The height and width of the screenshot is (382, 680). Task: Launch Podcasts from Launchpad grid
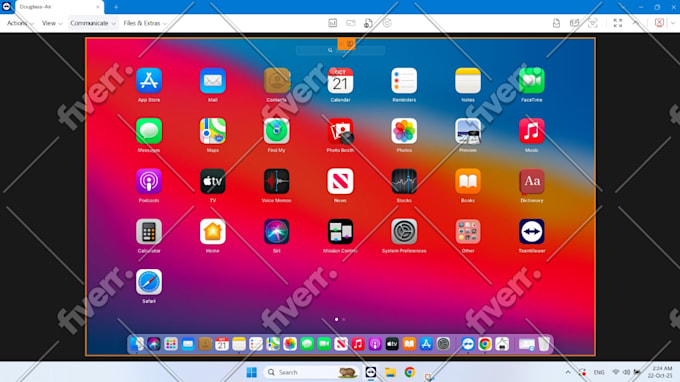click(x=149, y=182)
